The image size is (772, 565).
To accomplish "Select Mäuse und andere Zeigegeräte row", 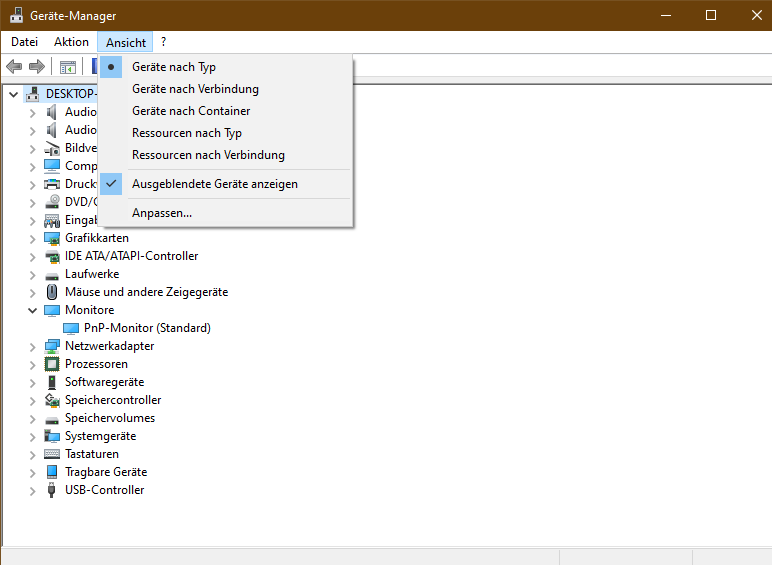I will click(146, 292).
